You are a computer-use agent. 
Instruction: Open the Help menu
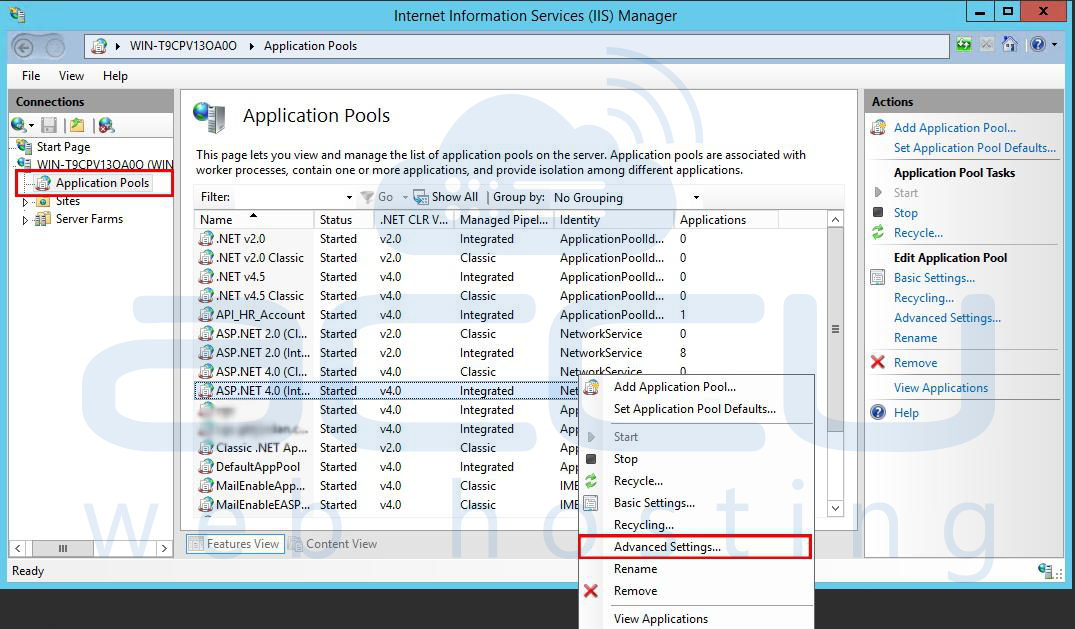(115, 75)
